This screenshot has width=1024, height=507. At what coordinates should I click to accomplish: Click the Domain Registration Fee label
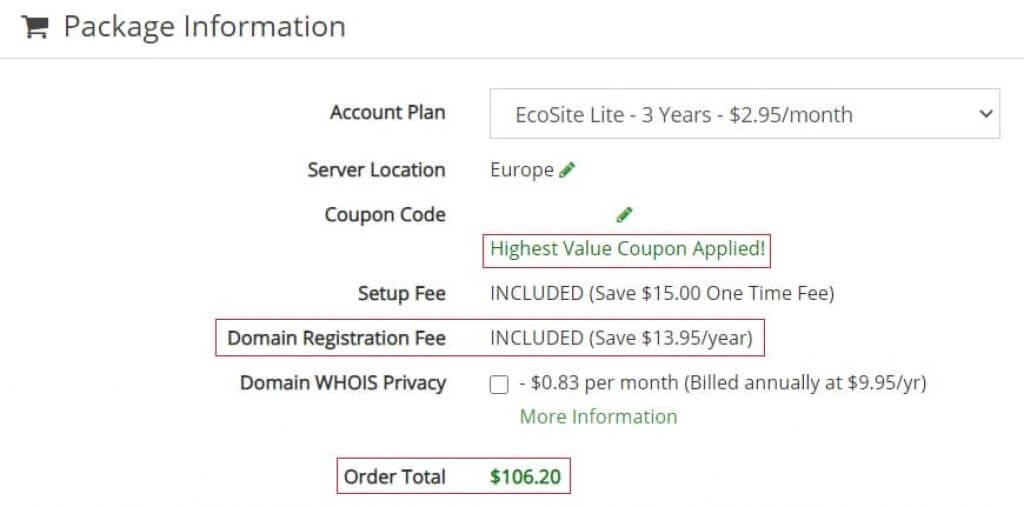336,338
